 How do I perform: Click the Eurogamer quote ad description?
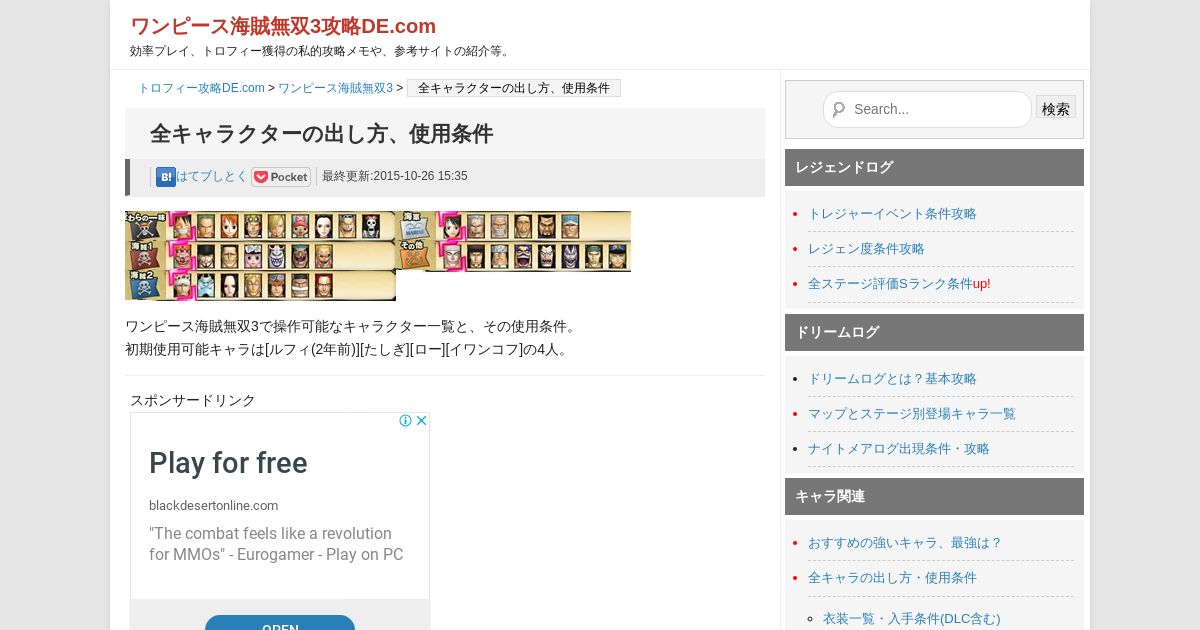point(276,544)
